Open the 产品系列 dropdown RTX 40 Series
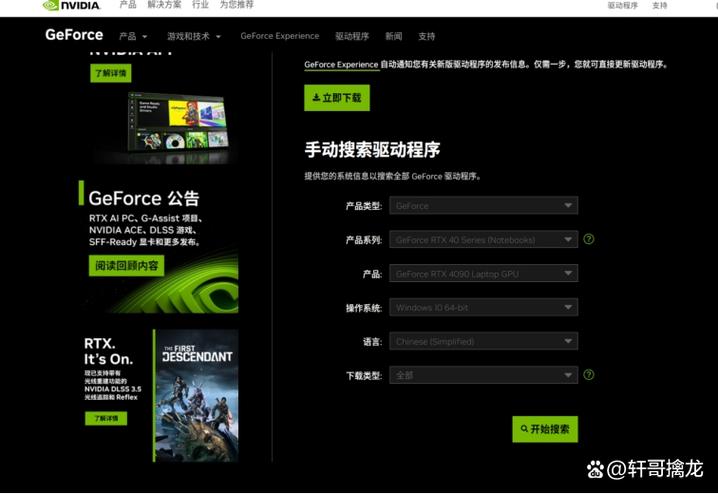Viewport: 718px width, 494px height. 484,239
